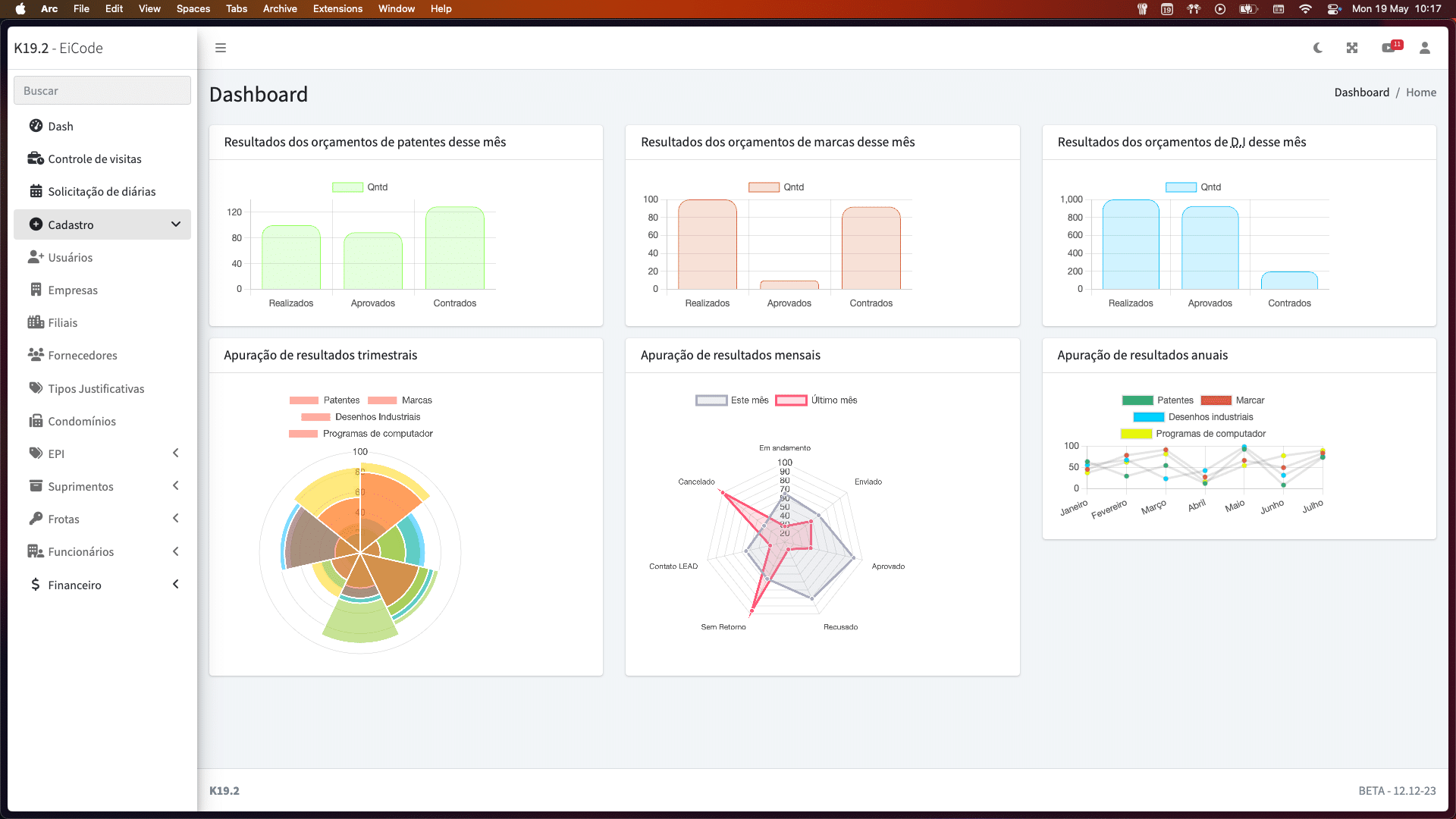Collapse the Cadastro menu chevron
This screenshot has height=819, width=1456.
[x=176, y=224]
